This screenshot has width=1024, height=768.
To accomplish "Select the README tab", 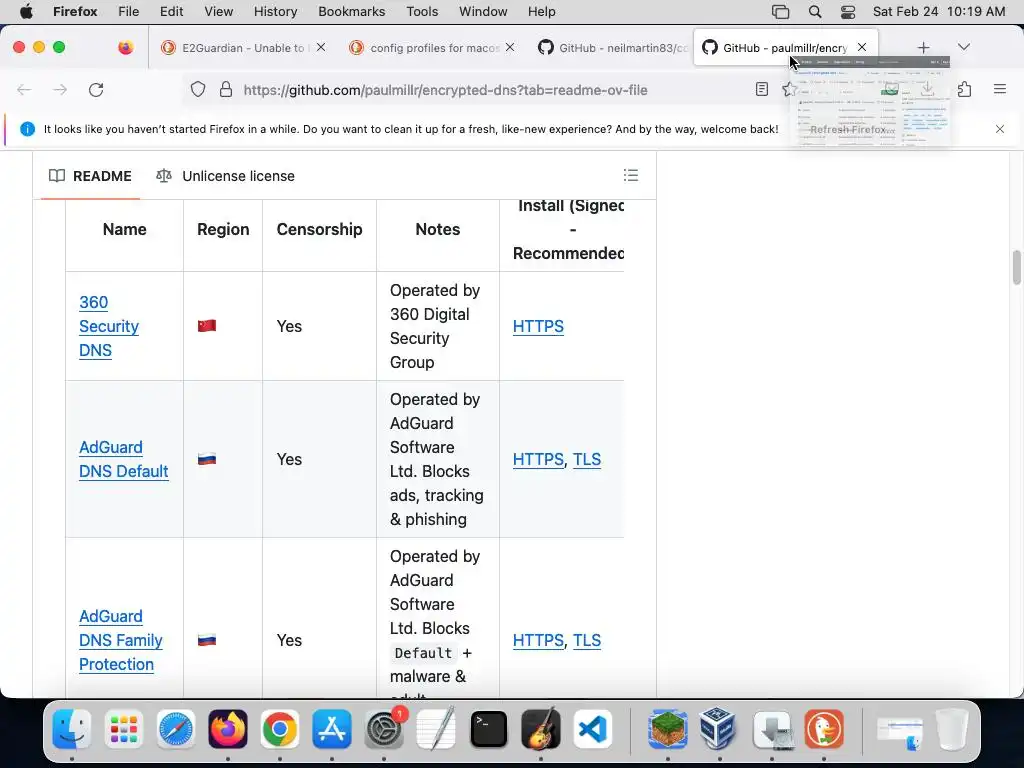I will point(90,176).
